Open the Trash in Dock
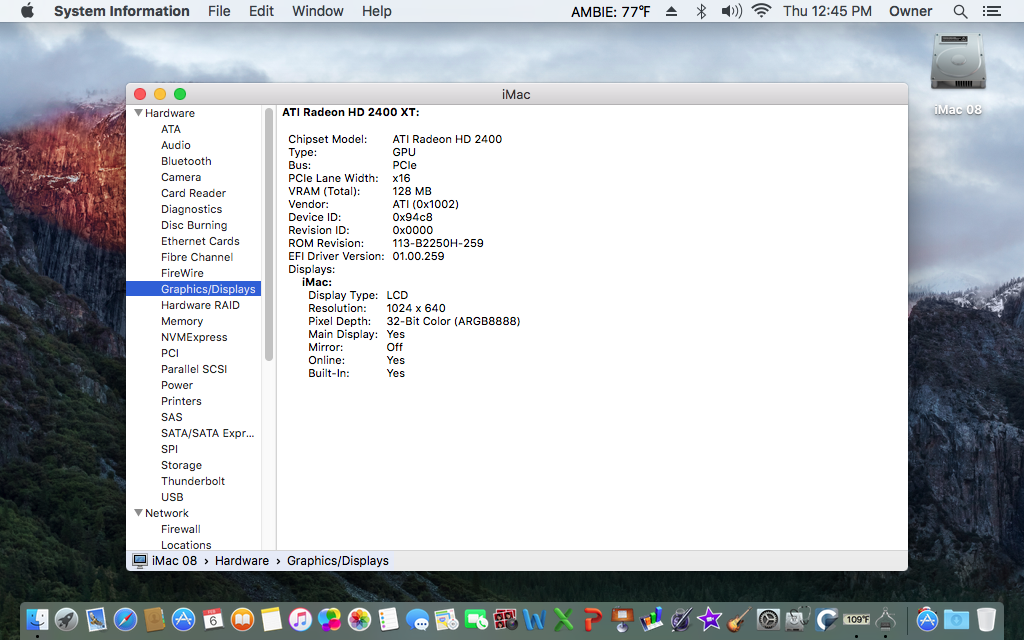The image size is (1024, 640). (x=986, y=619)
